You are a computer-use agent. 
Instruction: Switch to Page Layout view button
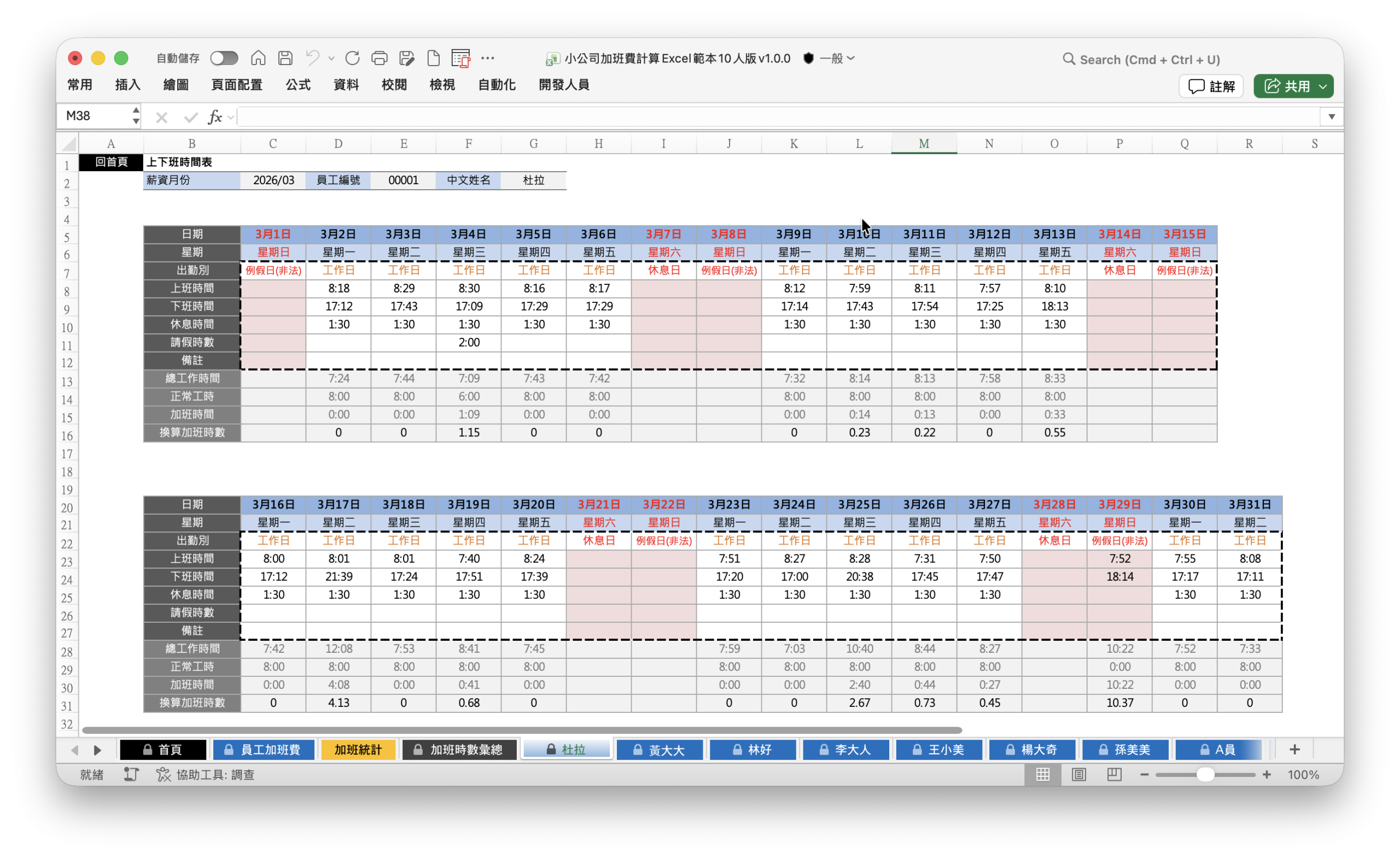[x=1078, y=774]
